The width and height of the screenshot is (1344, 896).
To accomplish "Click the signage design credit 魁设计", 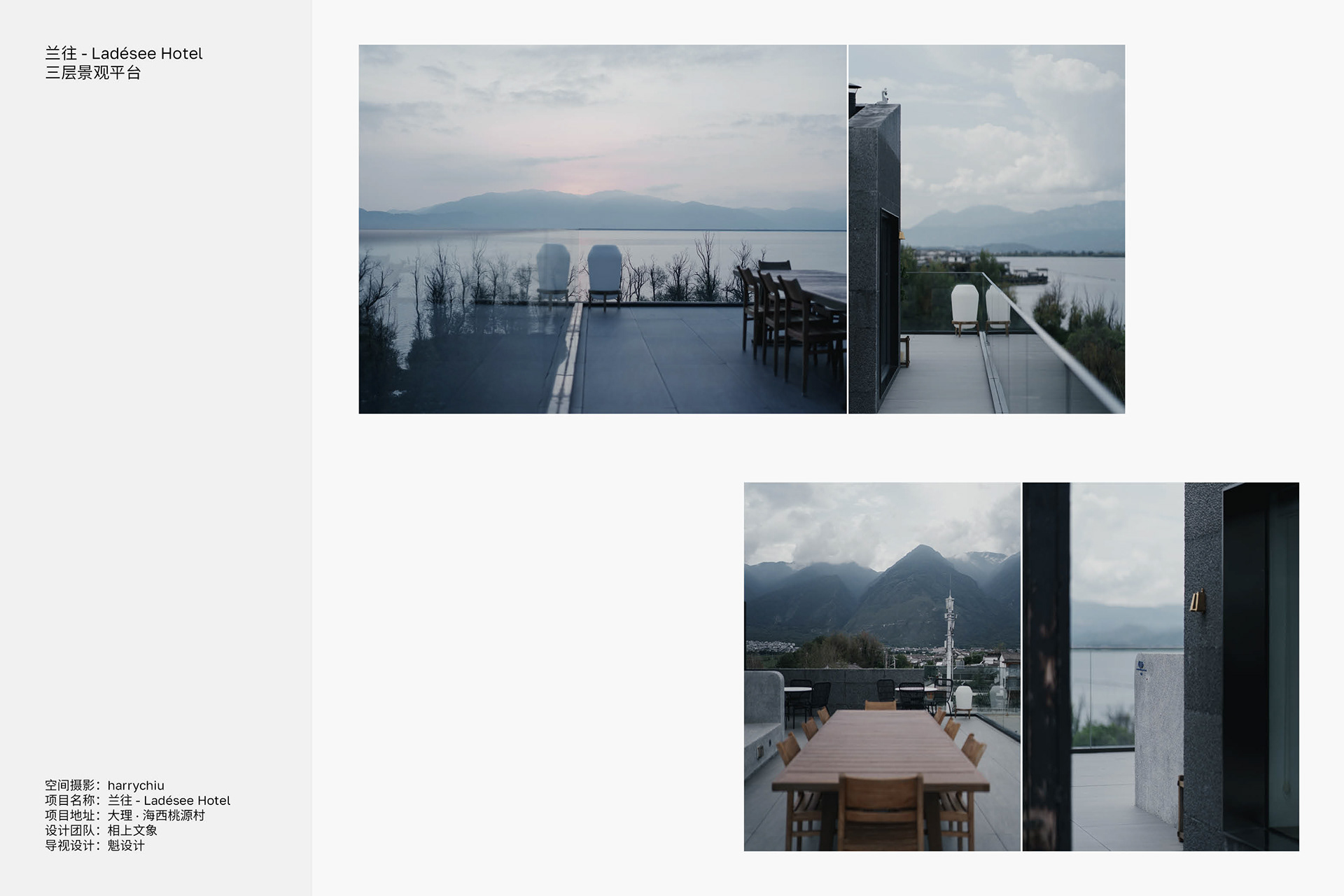I will [126, 845].
